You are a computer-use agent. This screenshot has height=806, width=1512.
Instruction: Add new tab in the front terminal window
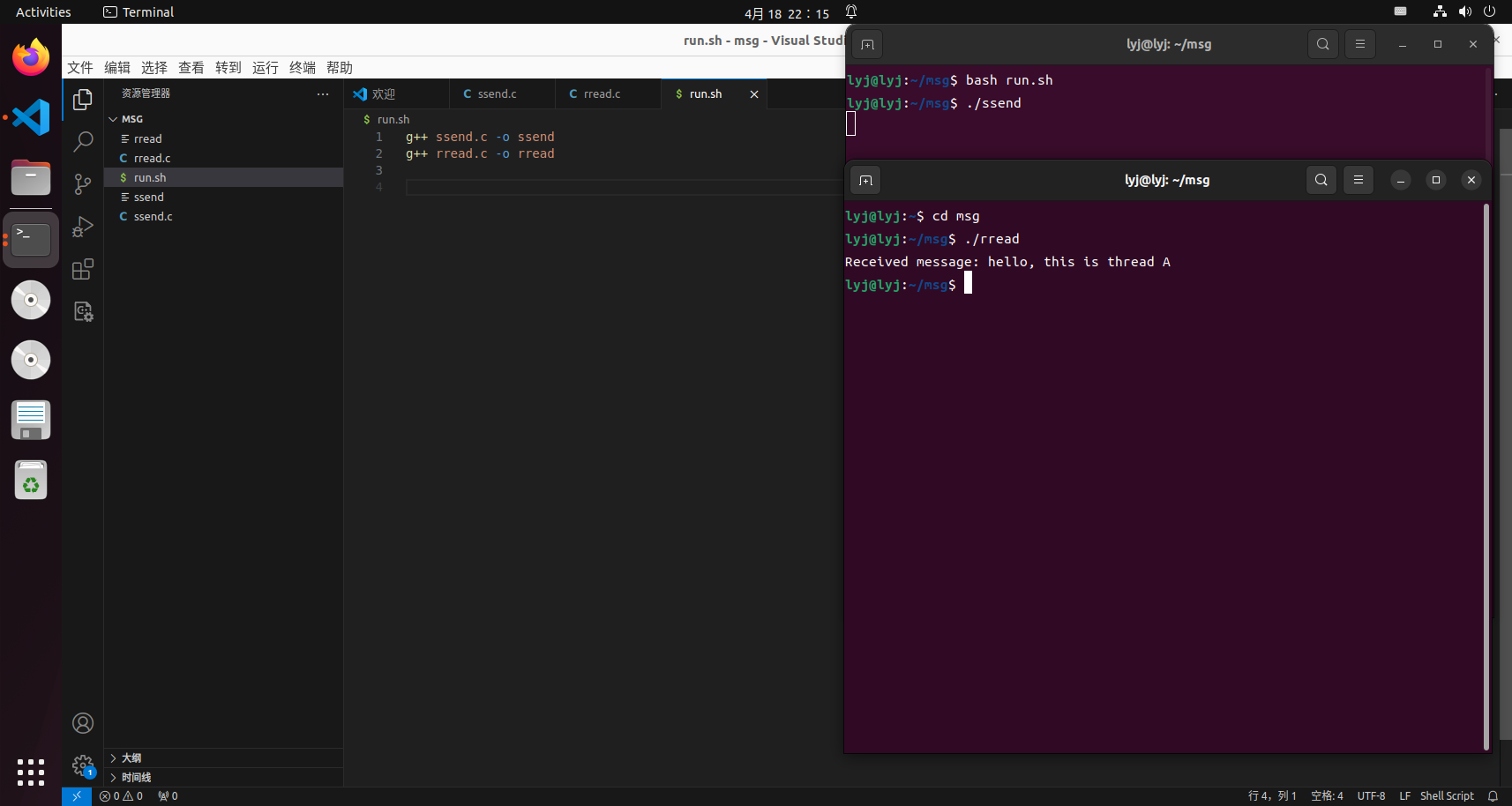(866, 181)
